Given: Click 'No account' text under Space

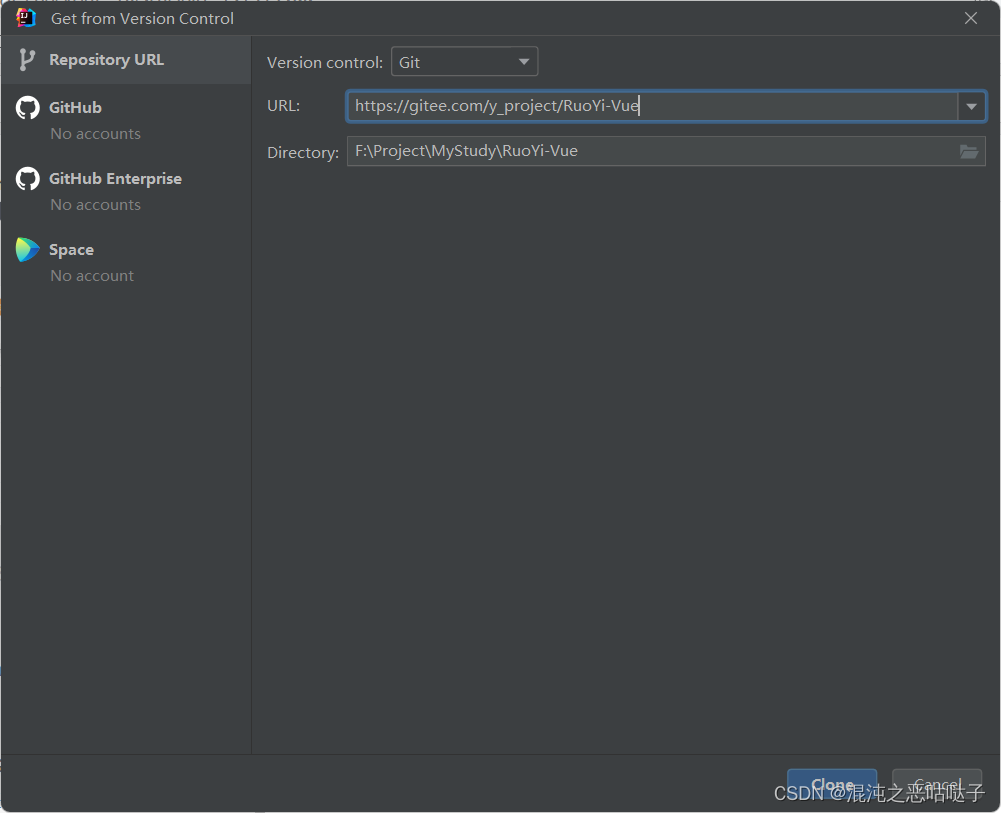Looking at the screenshot, I should [93, 276].
